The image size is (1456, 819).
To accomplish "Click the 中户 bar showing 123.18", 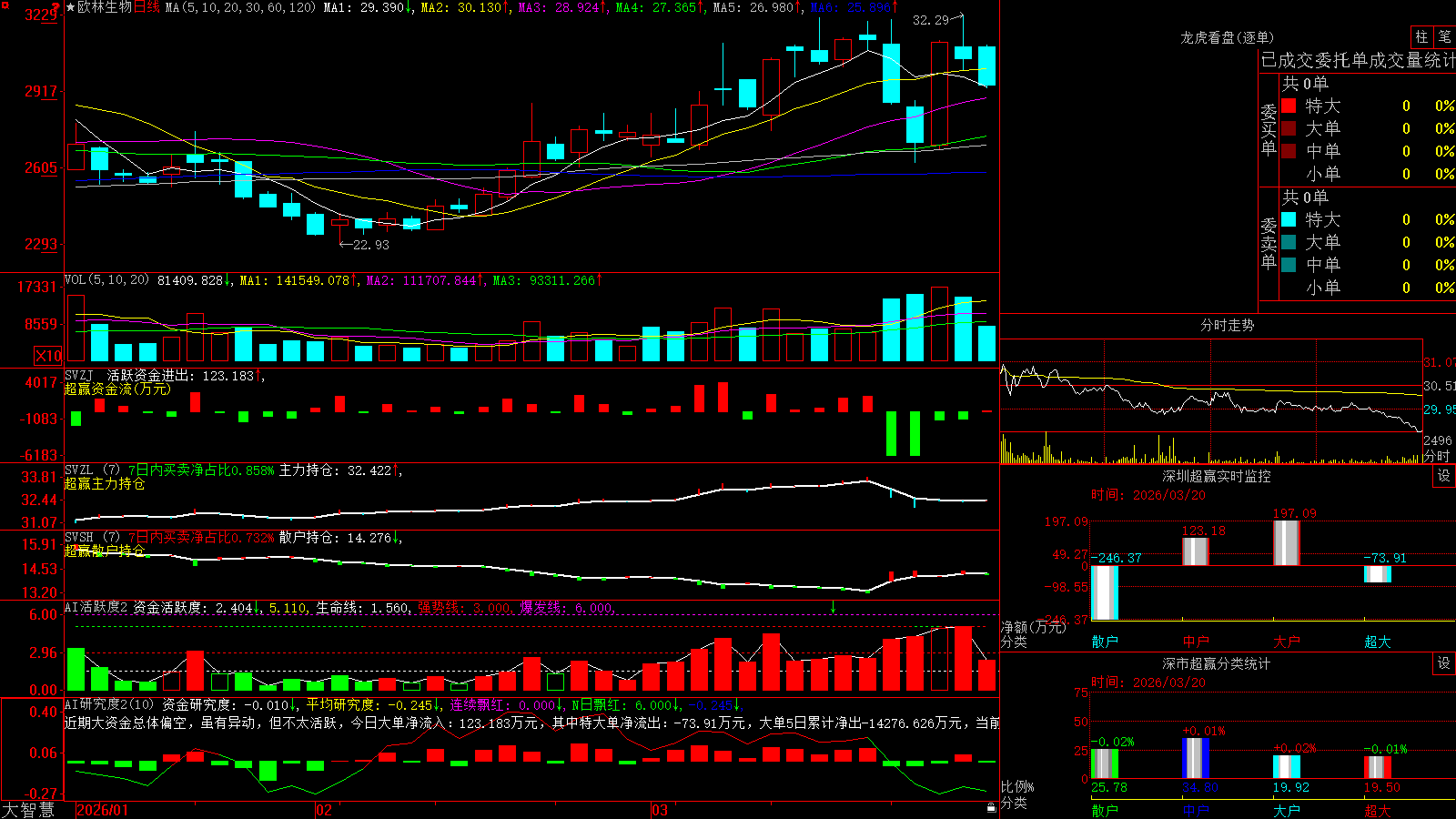I will click(1195, 551).
